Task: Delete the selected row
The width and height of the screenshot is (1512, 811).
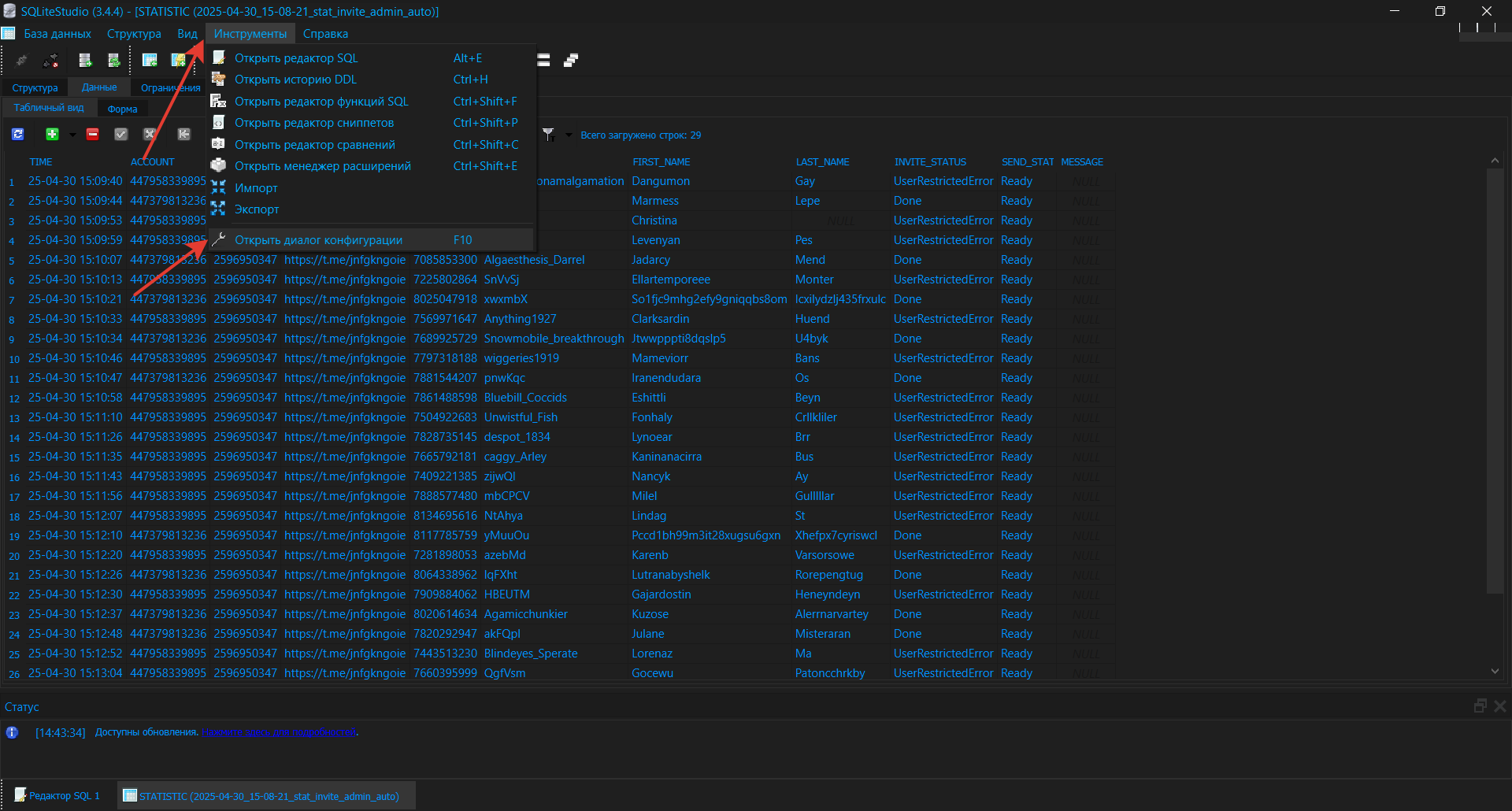Action: 92,134
